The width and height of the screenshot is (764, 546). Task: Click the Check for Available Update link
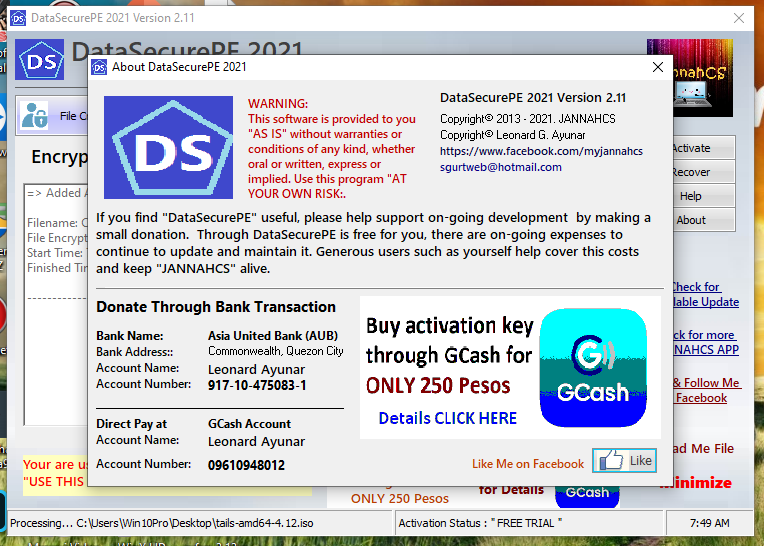(703, 294)
